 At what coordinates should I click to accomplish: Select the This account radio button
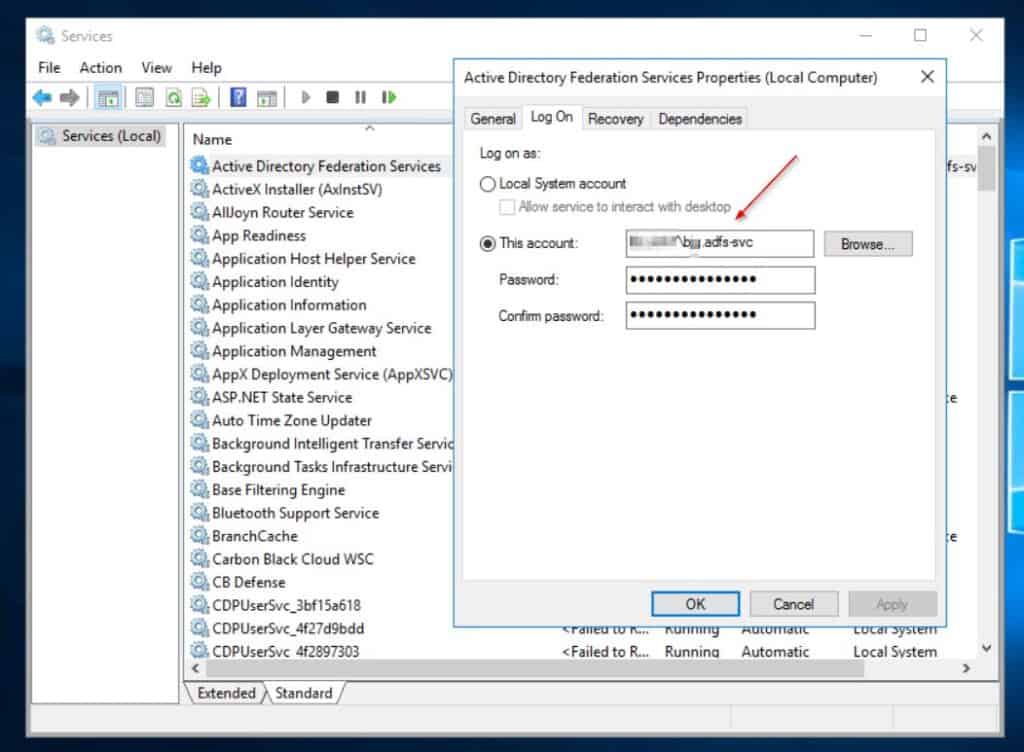point(487,243)
